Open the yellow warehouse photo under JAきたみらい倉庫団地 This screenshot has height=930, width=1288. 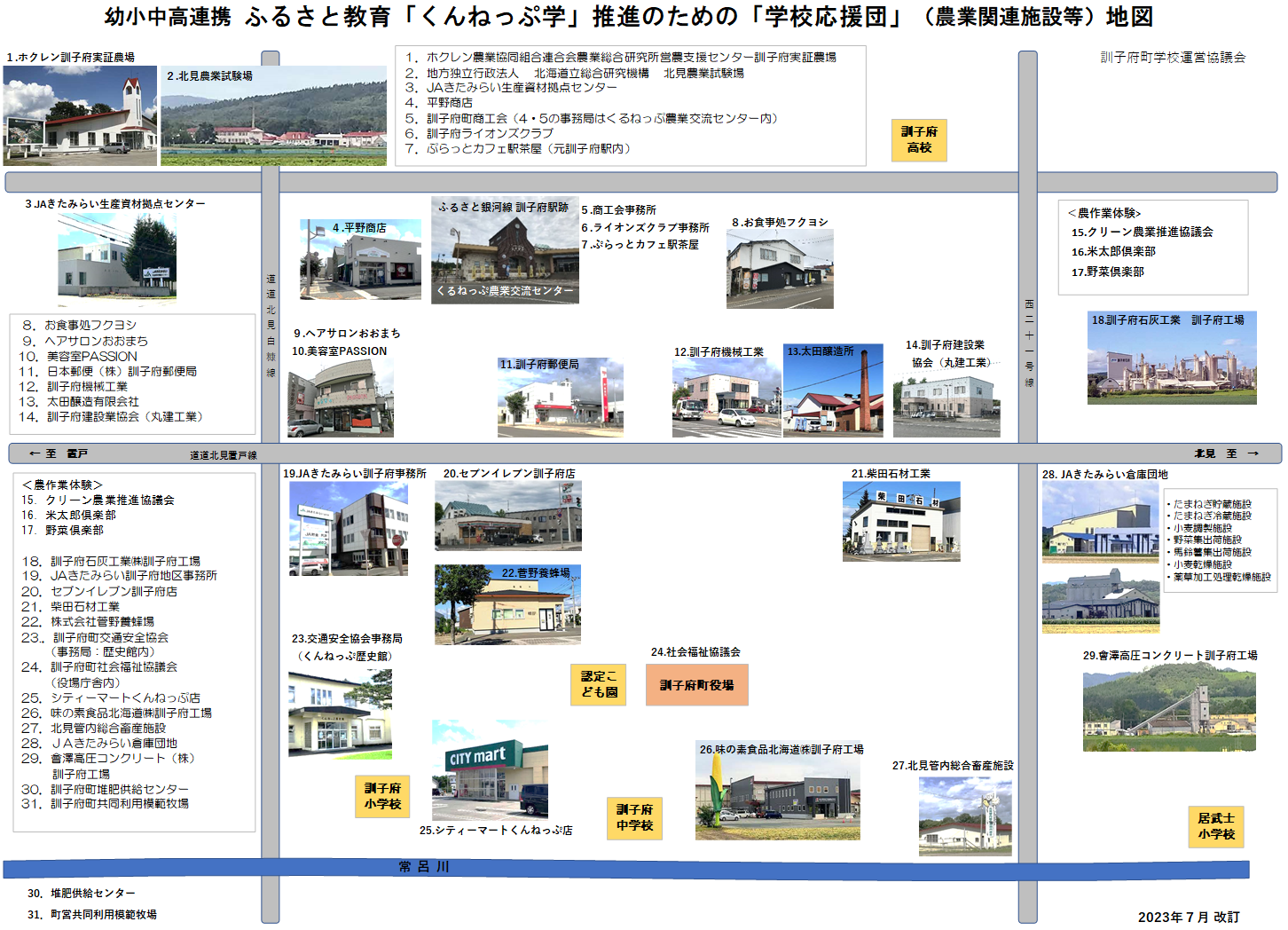(x=1100, y=523)
